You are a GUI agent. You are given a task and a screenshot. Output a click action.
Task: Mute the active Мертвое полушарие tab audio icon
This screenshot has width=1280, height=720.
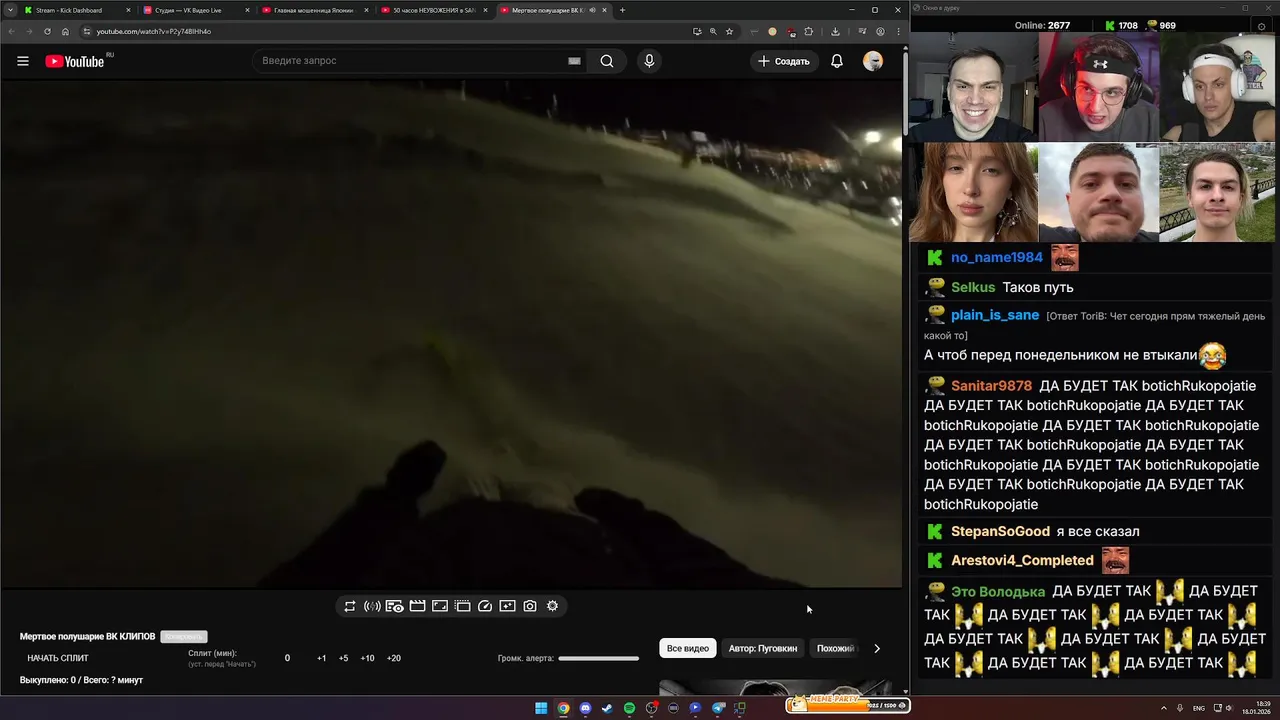click(592, 10)
